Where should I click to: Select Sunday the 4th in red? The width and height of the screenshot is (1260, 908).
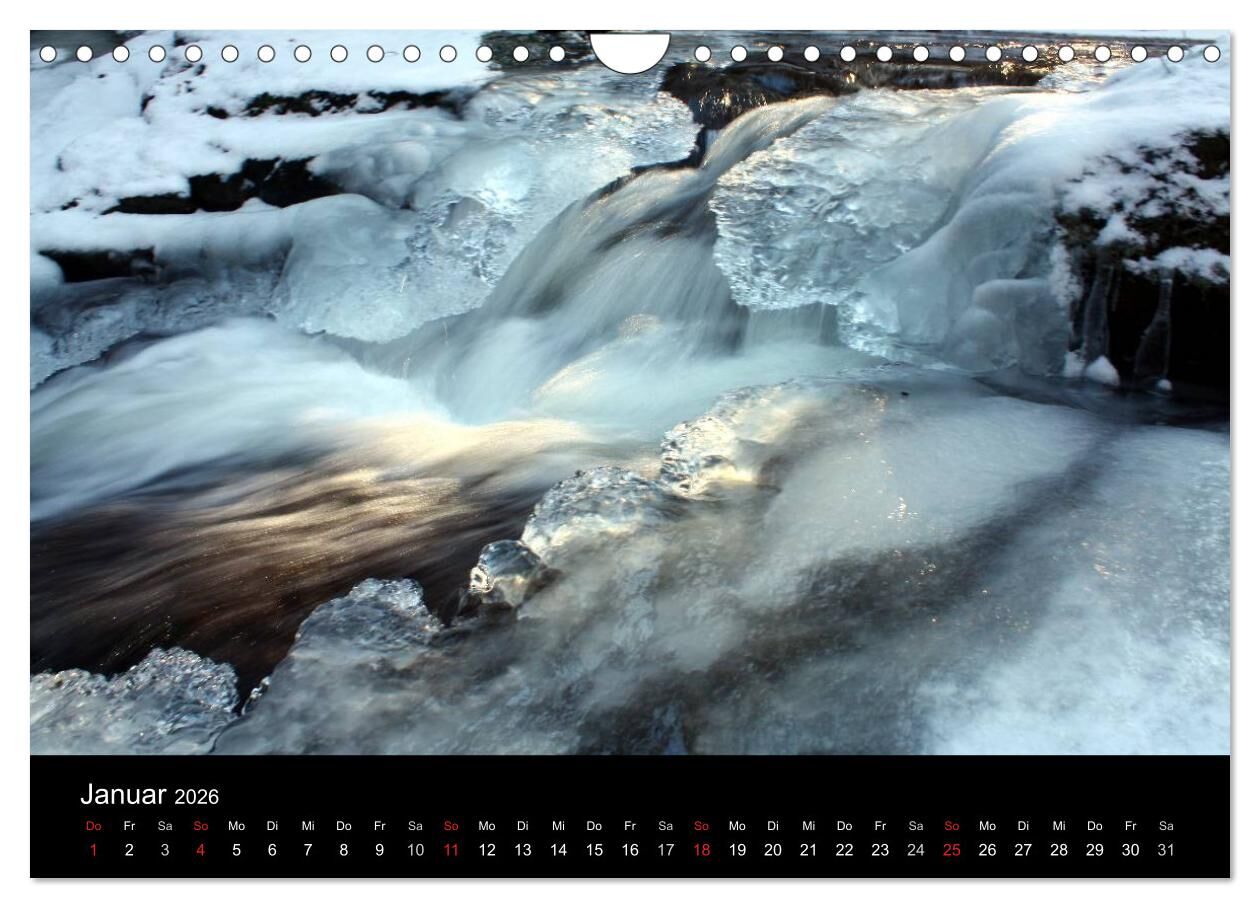[x=201, y=850]
